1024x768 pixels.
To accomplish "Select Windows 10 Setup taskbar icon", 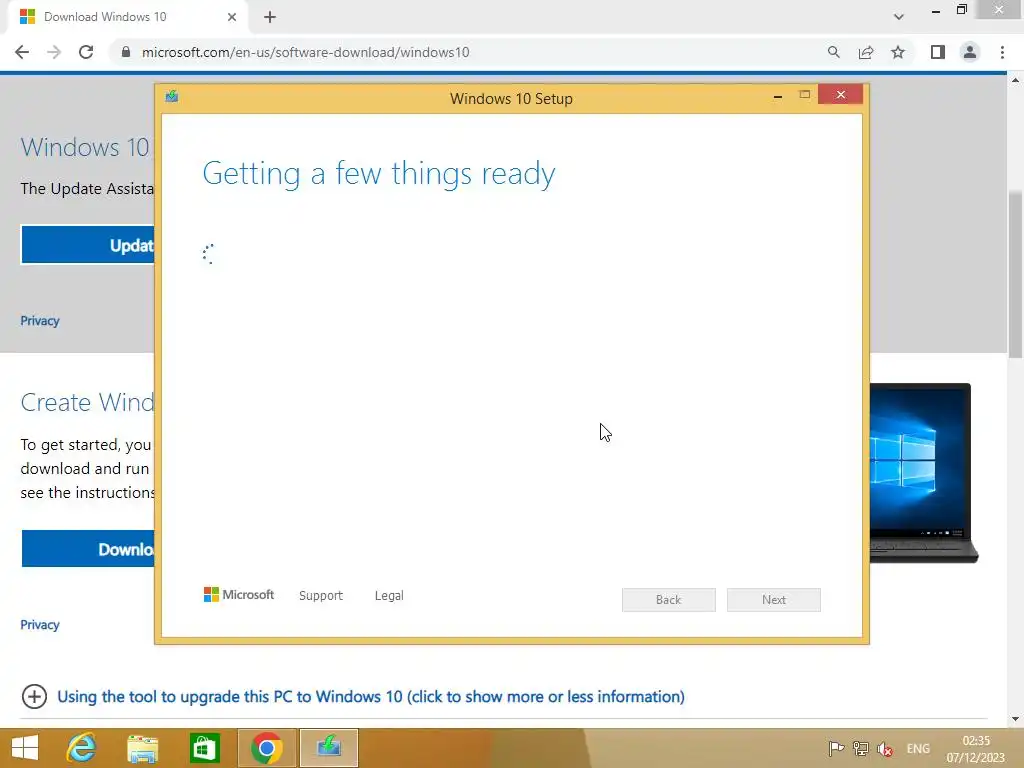I will [328, 748].
